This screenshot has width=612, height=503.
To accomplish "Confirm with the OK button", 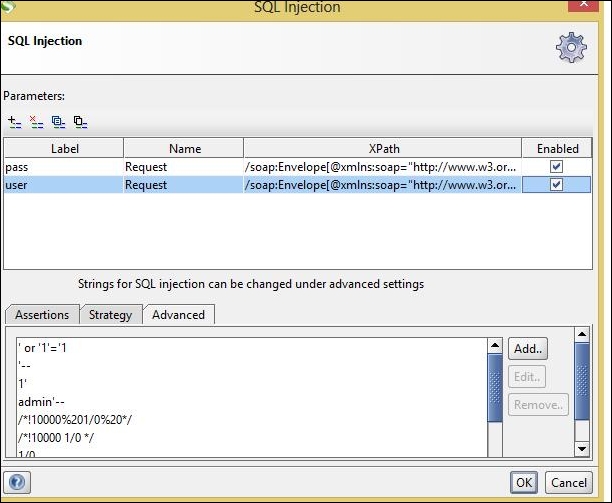I will click(x=524, y=482).
